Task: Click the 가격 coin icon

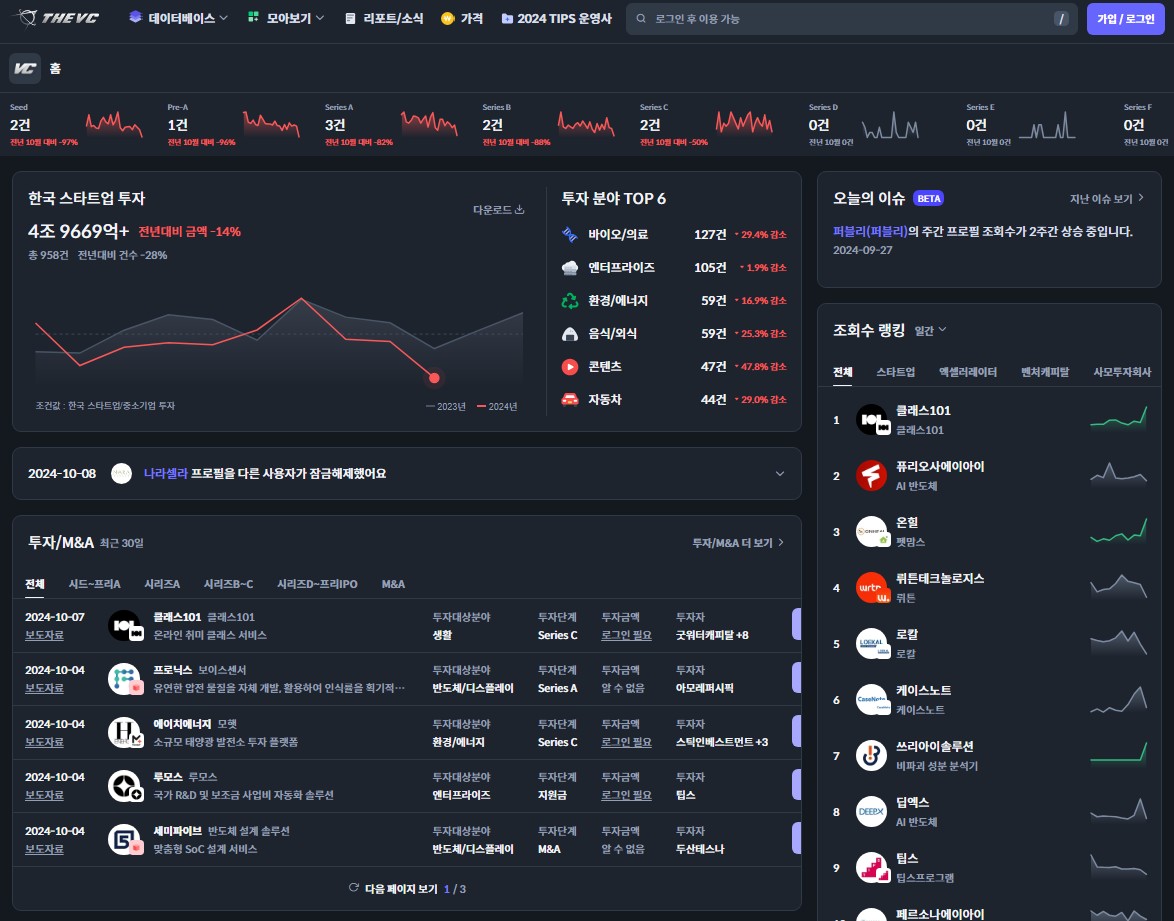Action: (446, 17)
